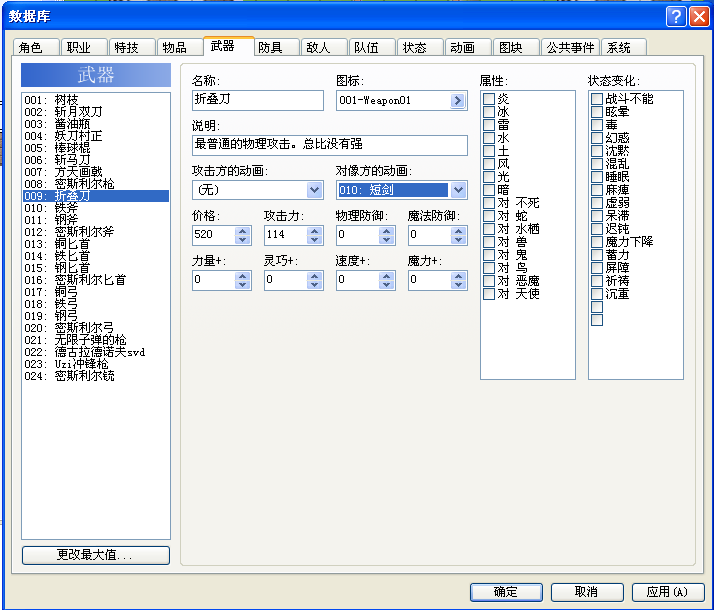Check the 魔力下降 state checkbox
The height and width of the screenshot is (610, 714).
tap(597, 242)
